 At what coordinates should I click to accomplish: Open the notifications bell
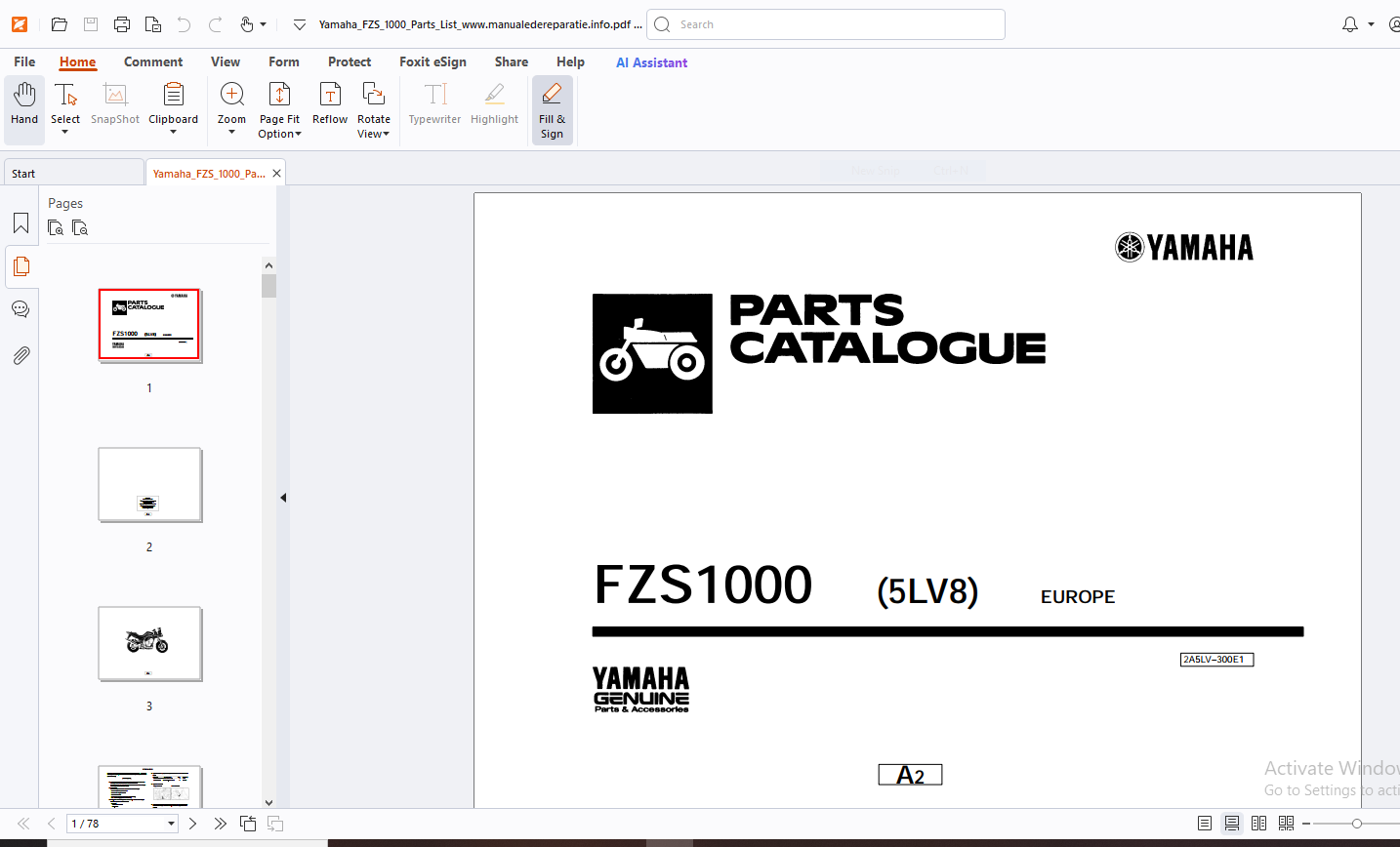(x=1350, y=24)
